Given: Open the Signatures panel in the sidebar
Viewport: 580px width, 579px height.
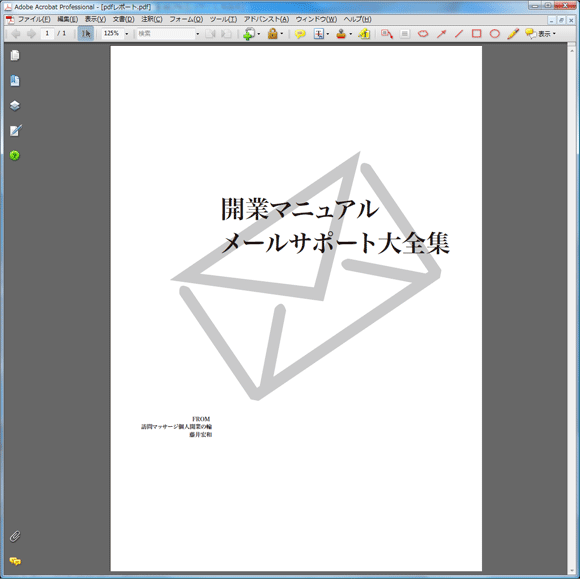Looking at the screenshot, I should tap(16, 130).
